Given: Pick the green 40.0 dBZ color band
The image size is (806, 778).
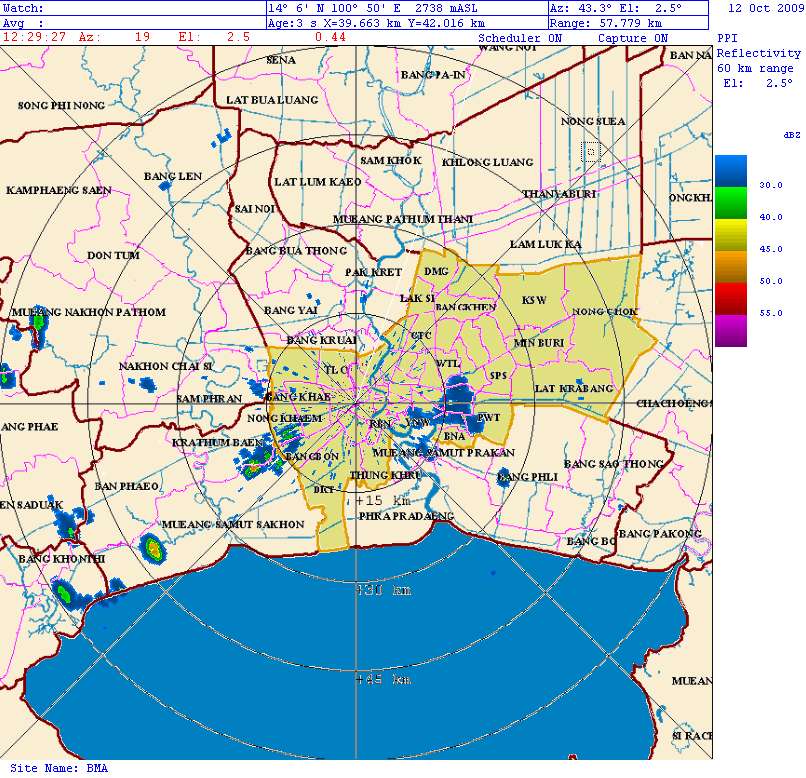Looking at the screenshot, I should [730, 203].
